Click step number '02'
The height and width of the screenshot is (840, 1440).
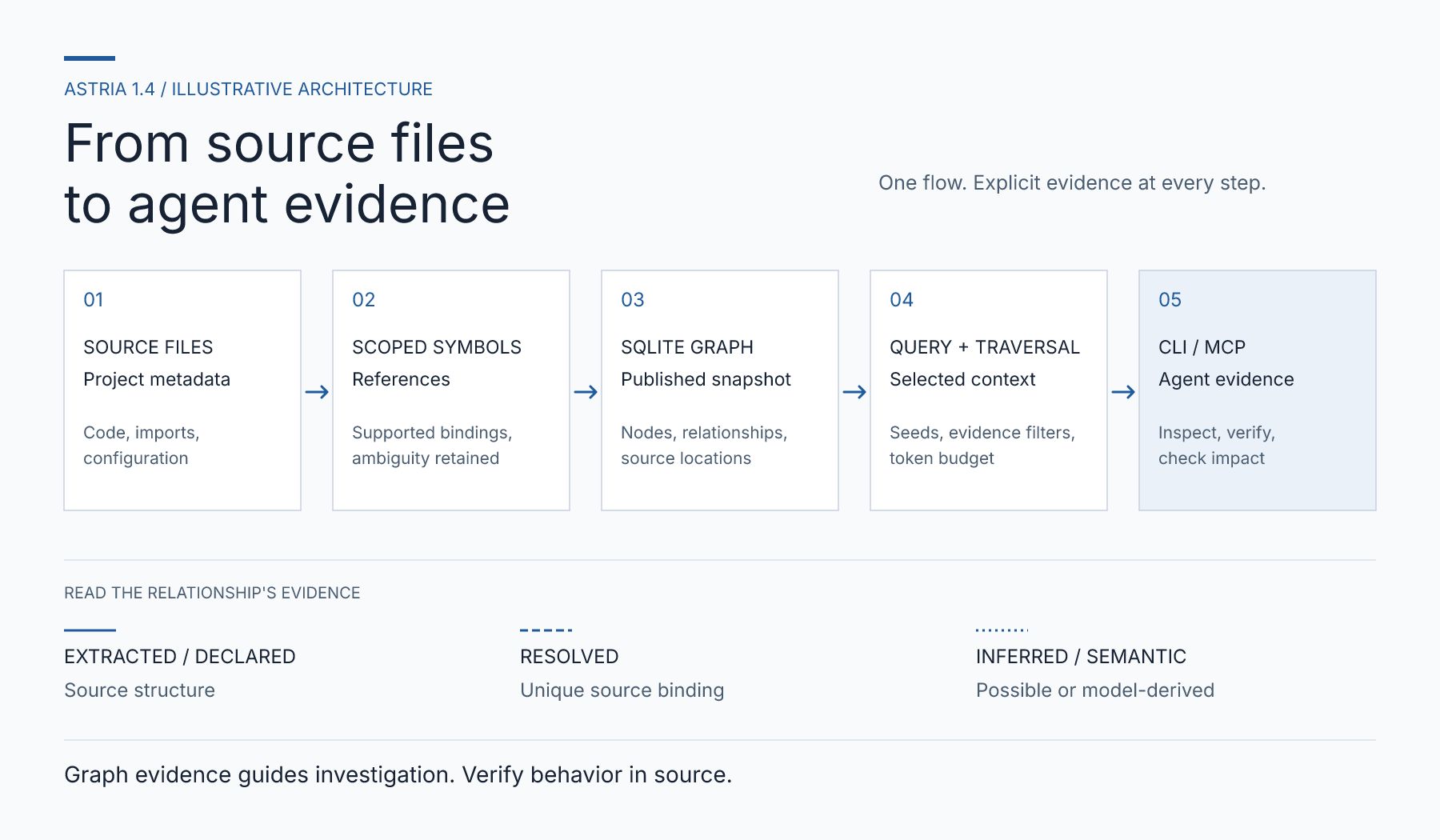tap(363, 299)
